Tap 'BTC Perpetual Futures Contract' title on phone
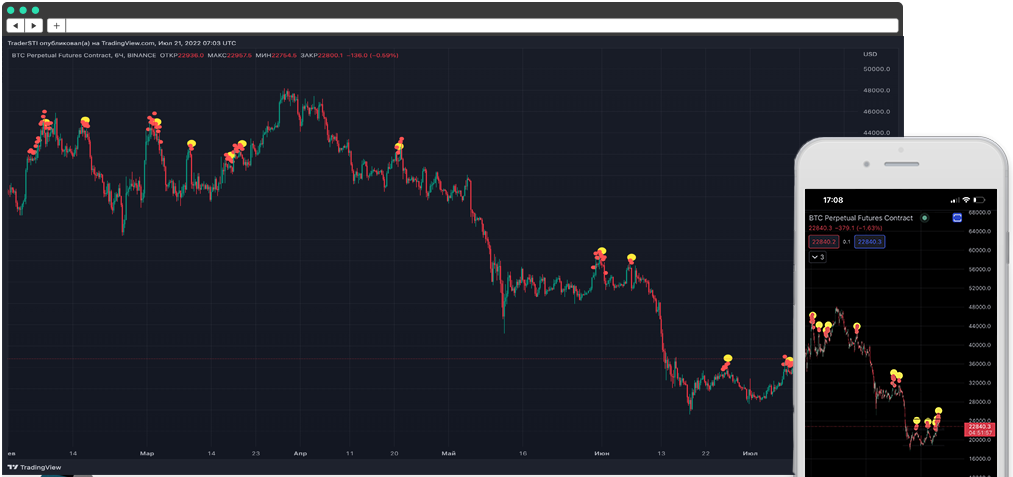The height and width of the screenshot is (477, 1013). click(861, 218)
